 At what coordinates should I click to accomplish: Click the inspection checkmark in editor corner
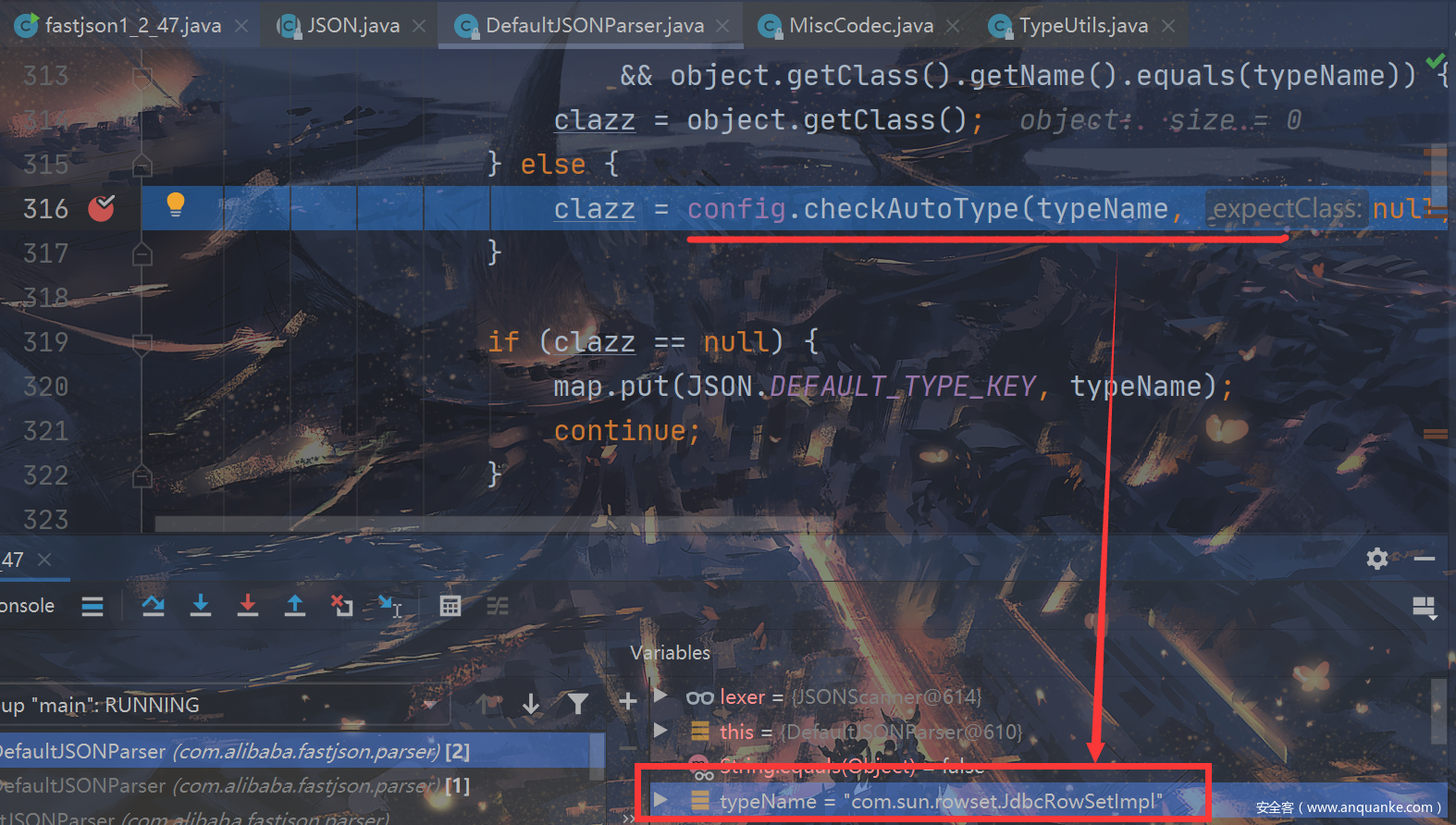point(1435,62)
